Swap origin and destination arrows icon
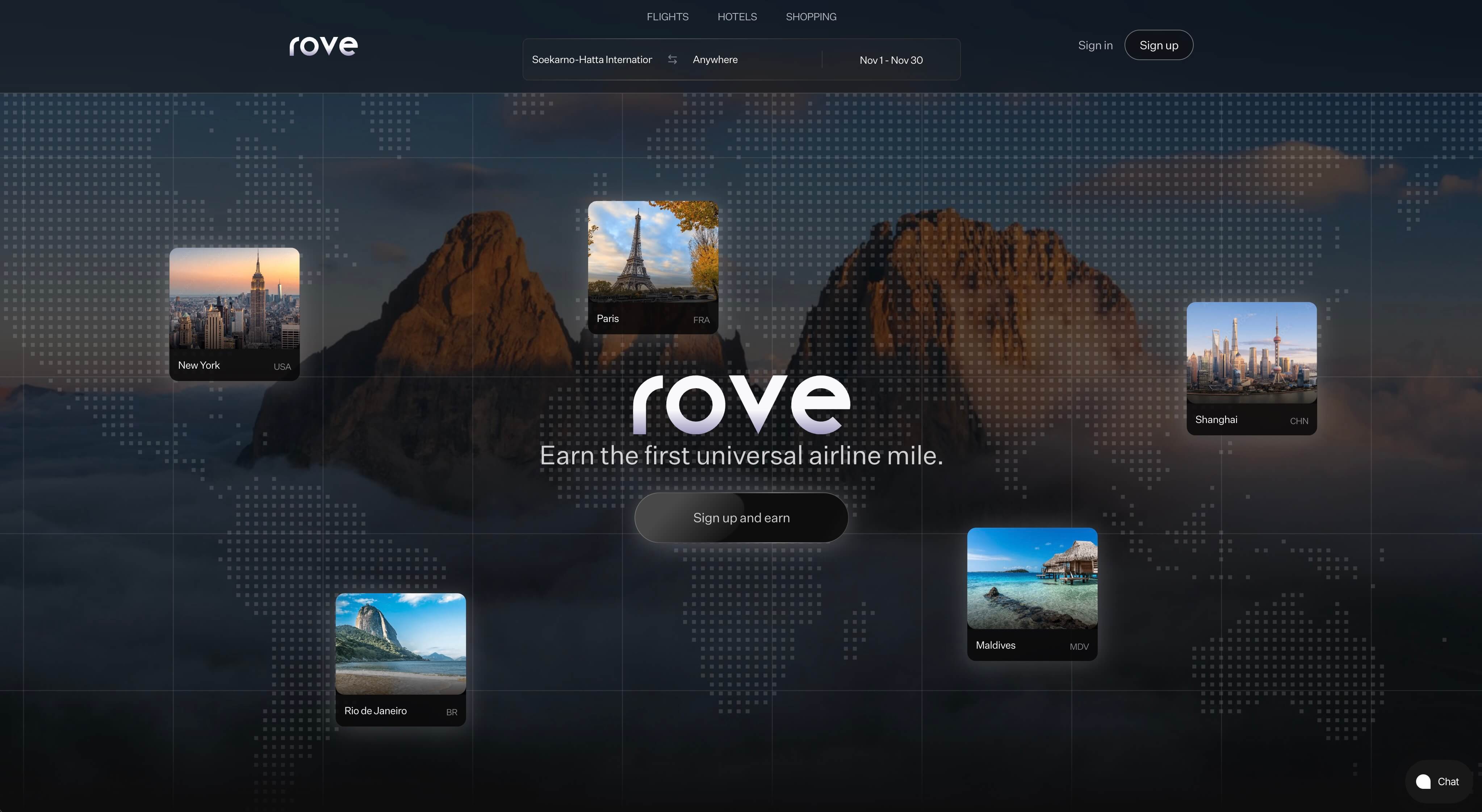Image resolution: width=1482 pixels, height=812 pixels. tap(672, 59)
